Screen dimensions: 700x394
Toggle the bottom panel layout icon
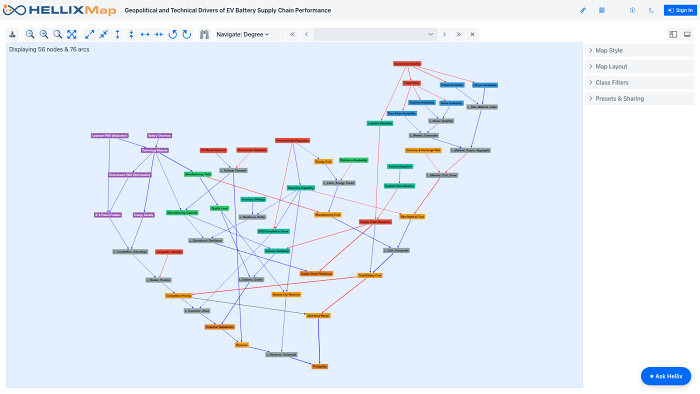tap(687, 34)
